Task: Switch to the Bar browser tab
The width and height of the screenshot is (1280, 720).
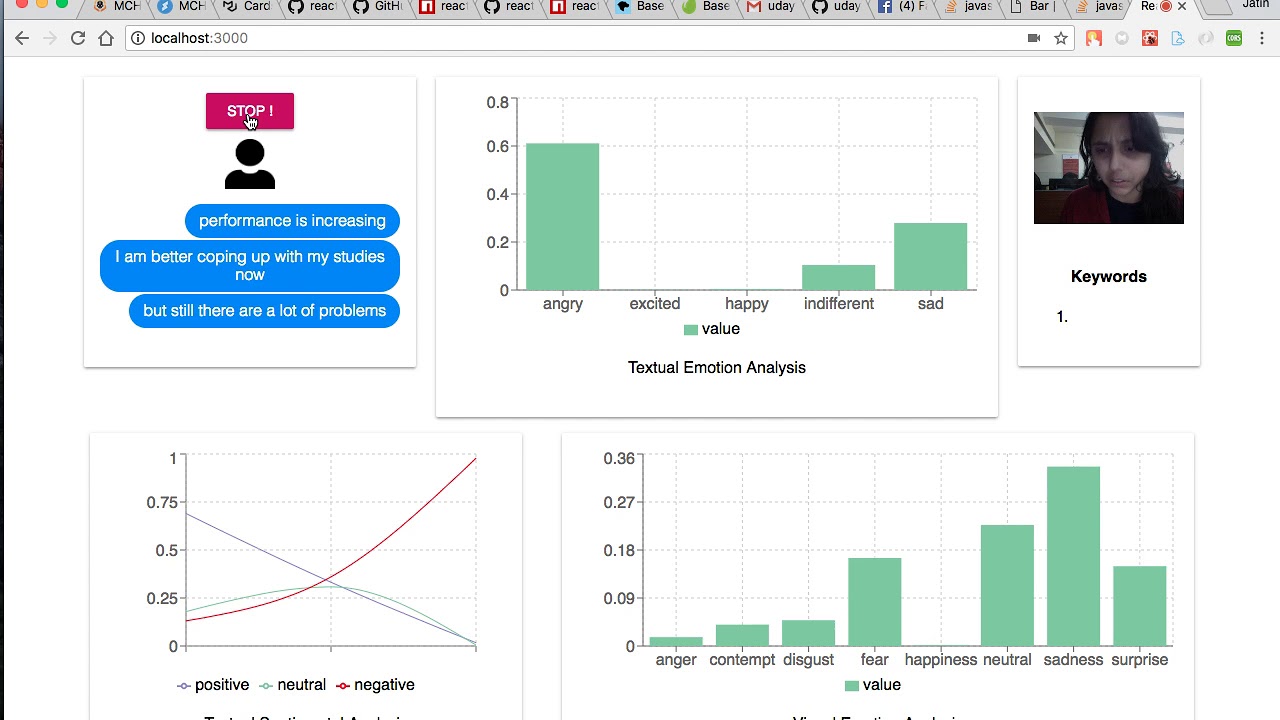Action: [x=1032, y=7]
